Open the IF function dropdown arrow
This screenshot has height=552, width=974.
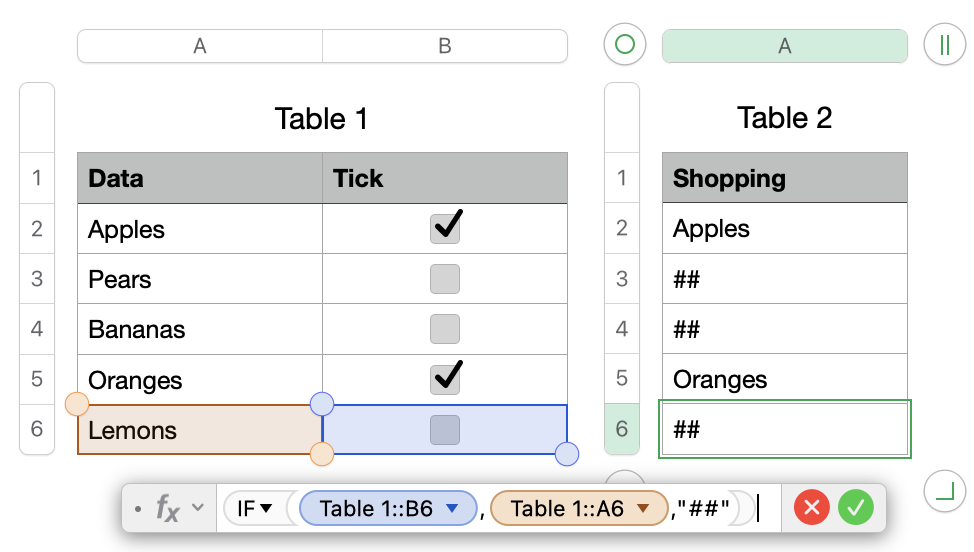pyautogui.click(x=267, y=509)
